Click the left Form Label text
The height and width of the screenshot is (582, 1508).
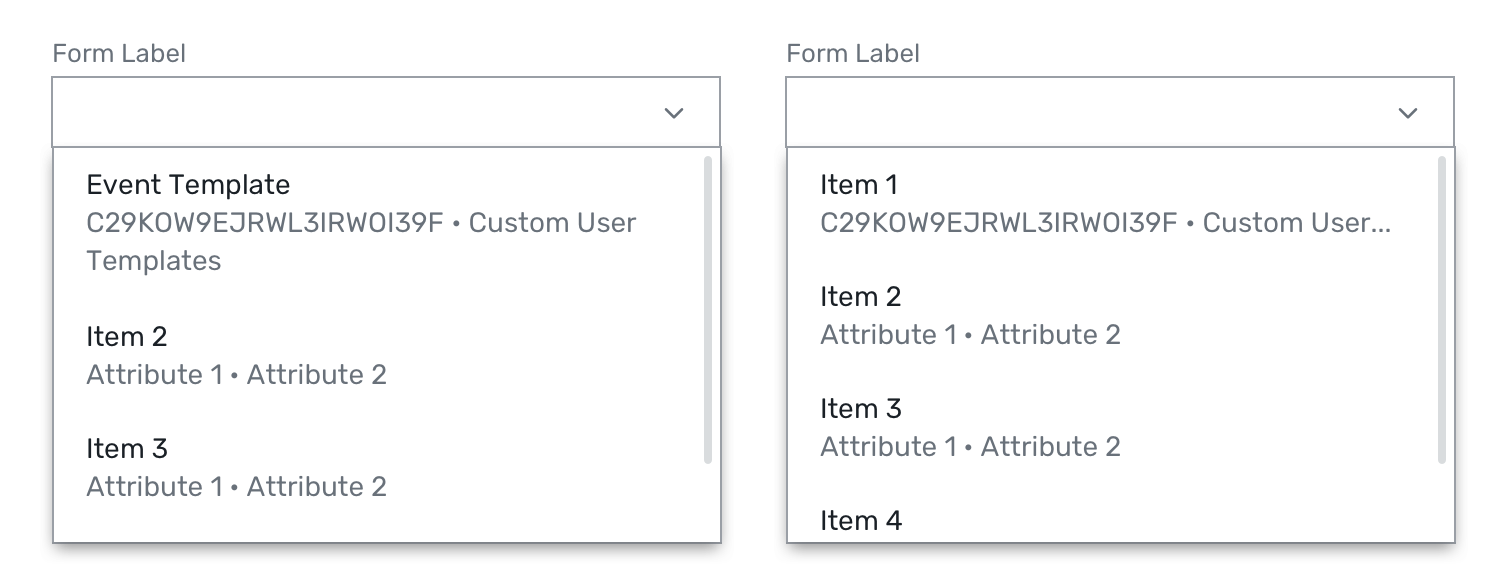coord(119,53)
